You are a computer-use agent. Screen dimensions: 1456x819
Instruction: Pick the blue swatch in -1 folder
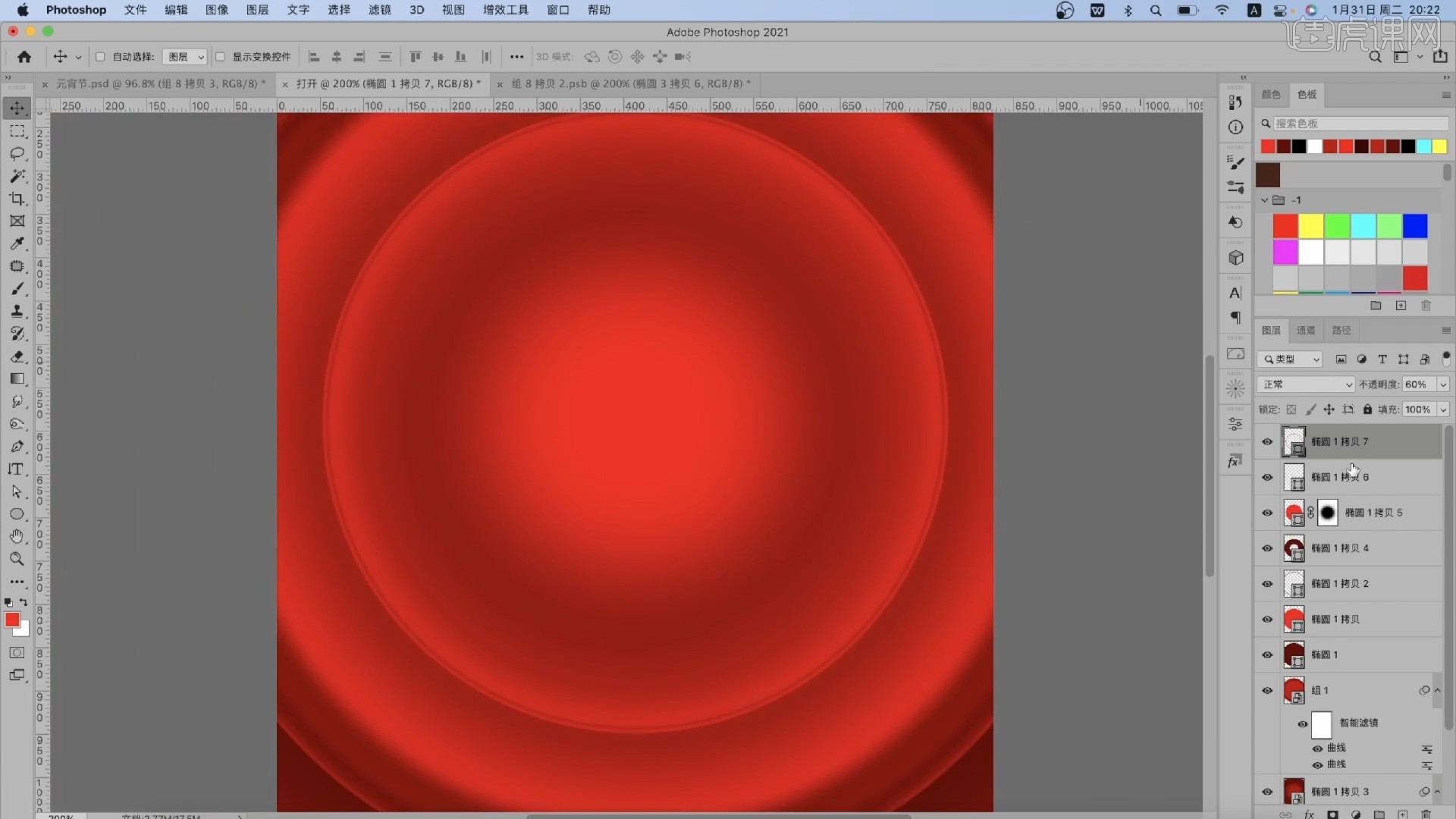[x=1415, y=226]
